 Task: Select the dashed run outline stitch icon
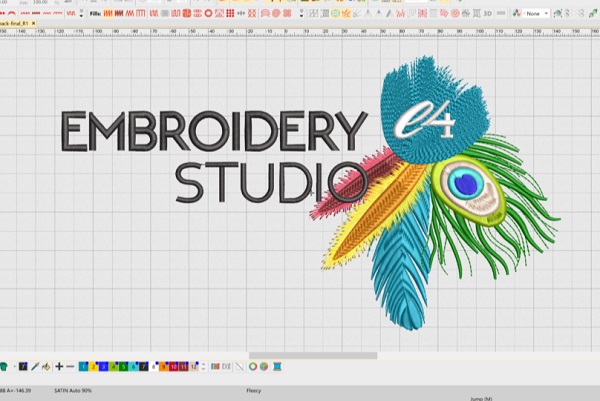tap(25, 13)
